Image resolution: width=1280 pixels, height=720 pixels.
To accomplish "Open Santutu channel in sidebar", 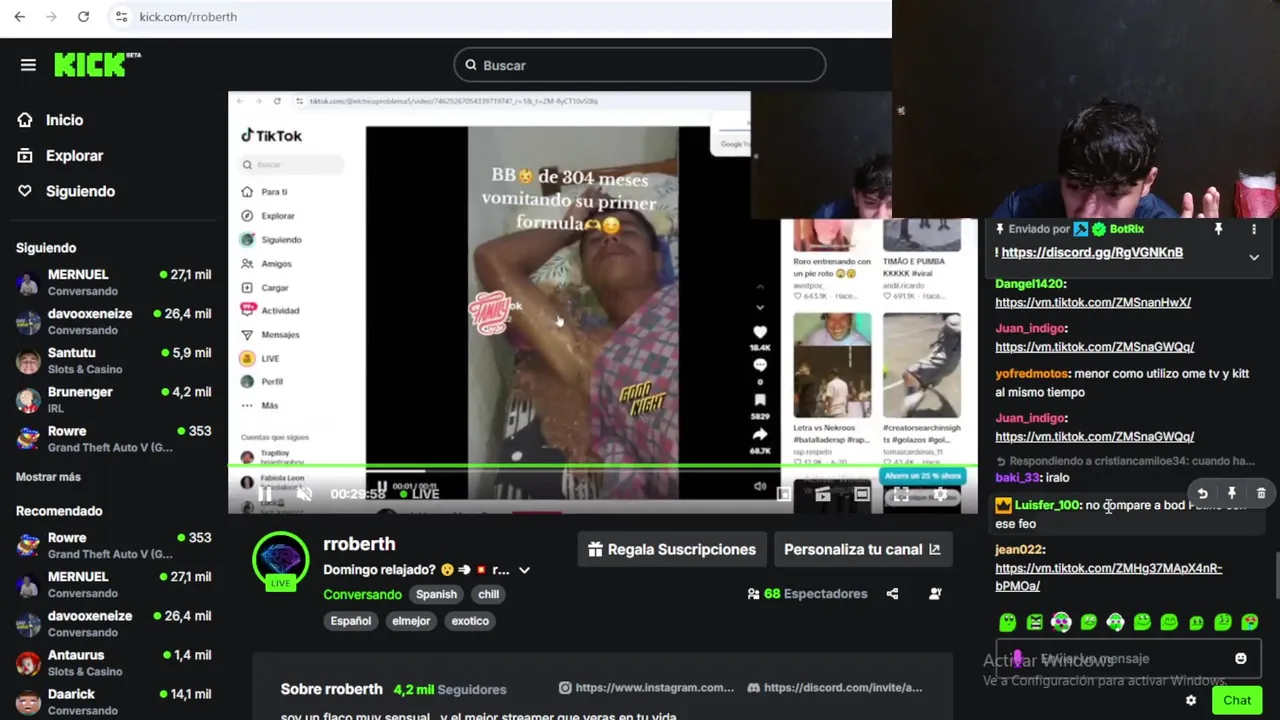I will coord(113,361).
